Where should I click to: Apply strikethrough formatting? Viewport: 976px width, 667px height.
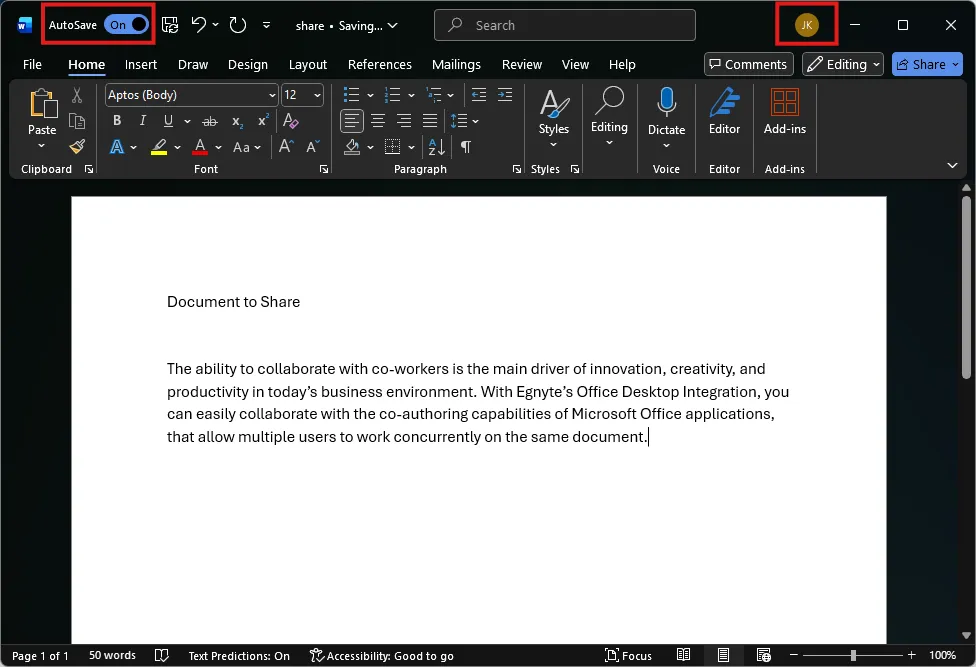coord(210,120)
